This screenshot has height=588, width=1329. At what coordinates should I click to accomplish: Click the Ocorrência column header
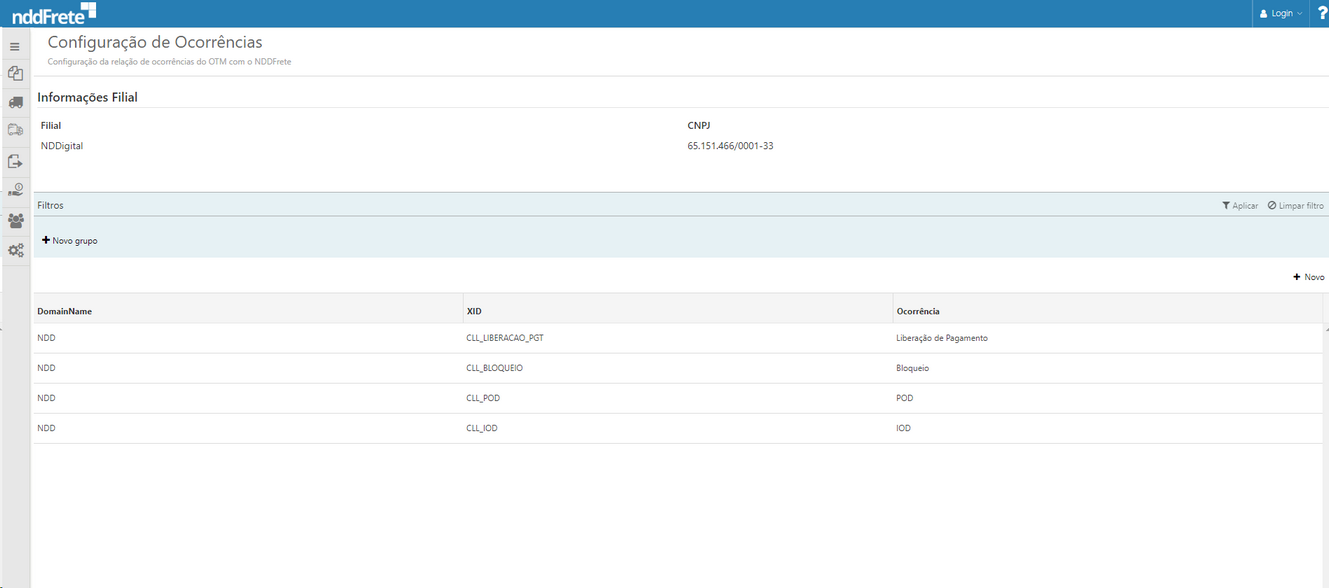tap(918, 311)
